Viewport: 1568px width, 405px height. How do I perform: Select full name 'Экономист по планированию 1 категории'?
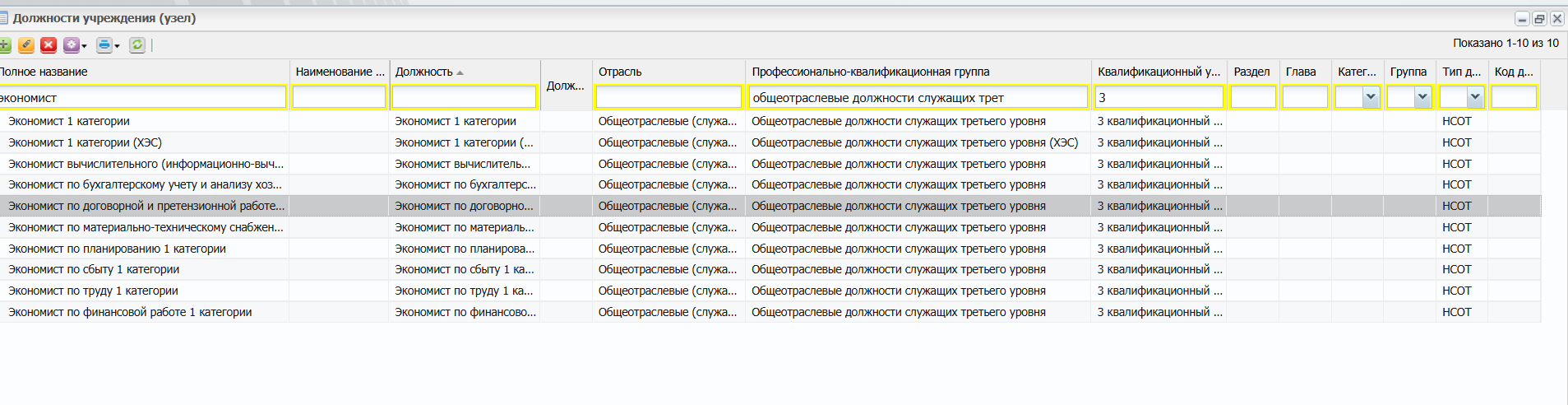117,249
